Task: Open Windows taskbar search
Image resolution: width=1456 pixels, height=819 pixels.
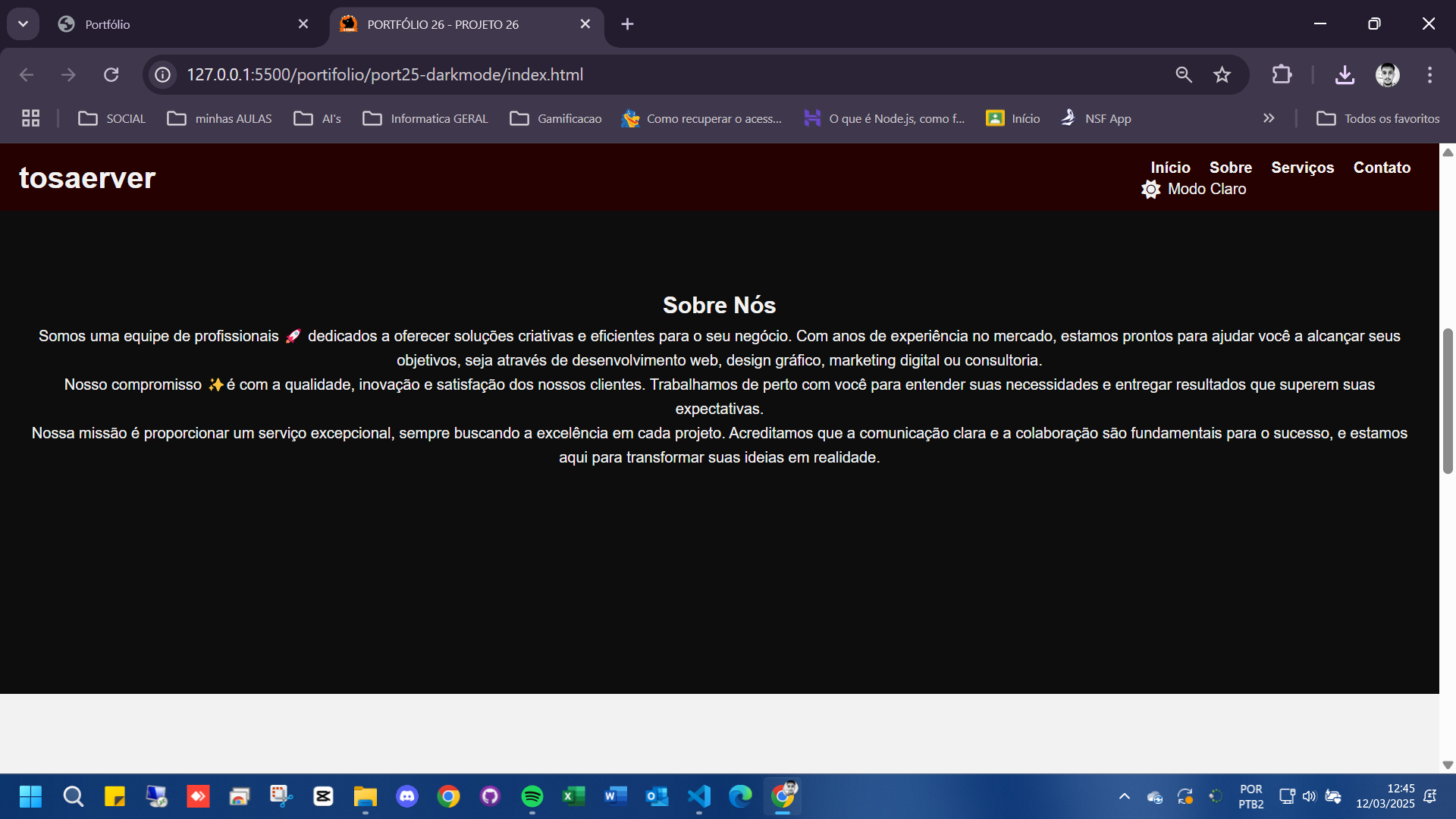Action: pyautogui.click(x=73, y=796)
